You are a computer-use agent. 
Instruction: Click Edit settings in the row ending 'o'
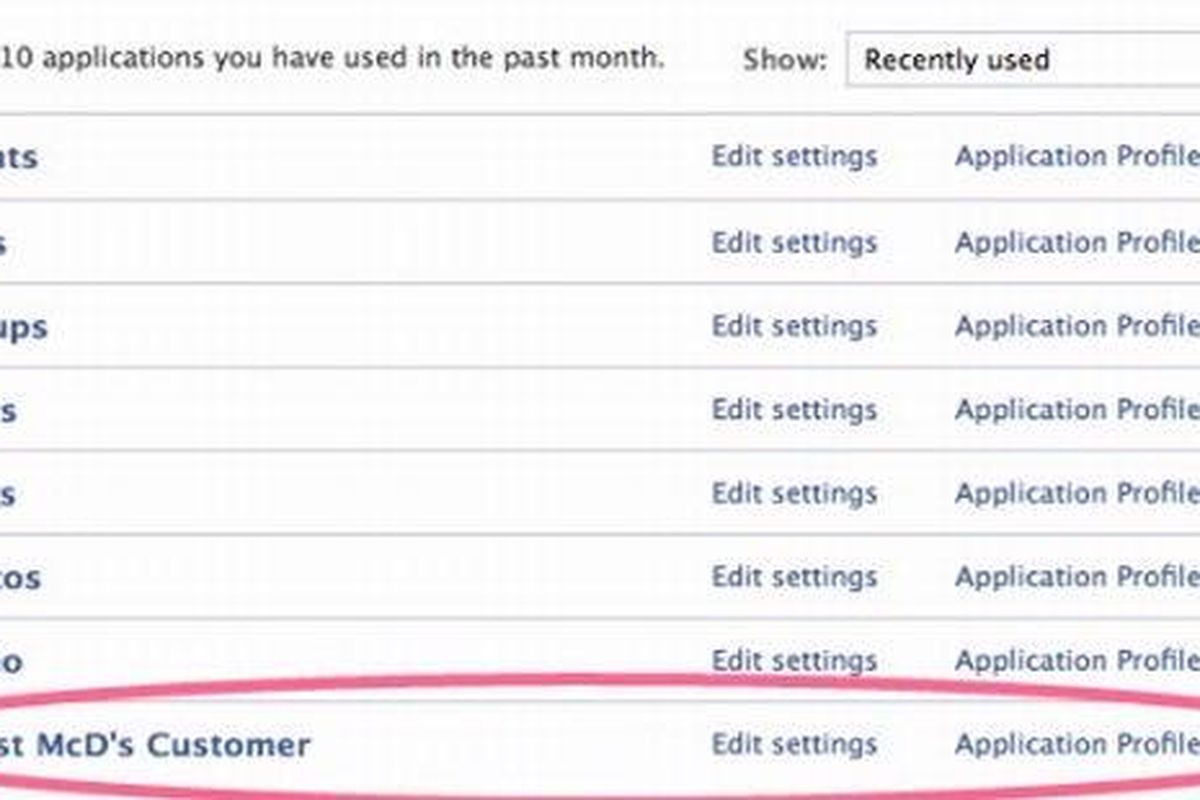794,661
